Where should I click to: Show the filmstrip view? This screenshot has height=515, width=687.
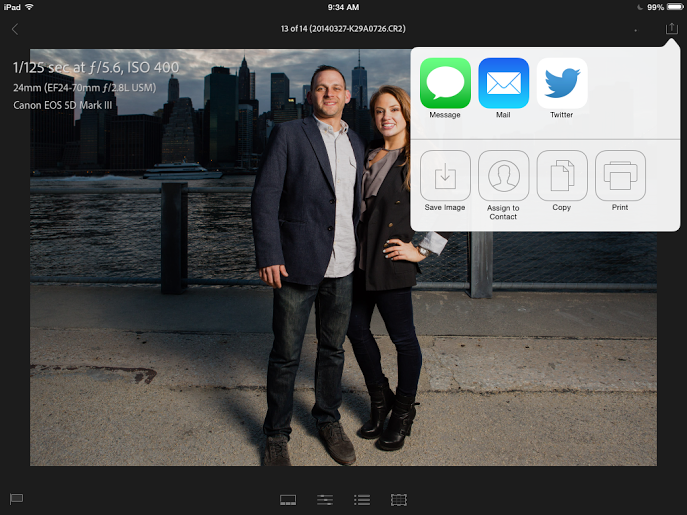288,500
